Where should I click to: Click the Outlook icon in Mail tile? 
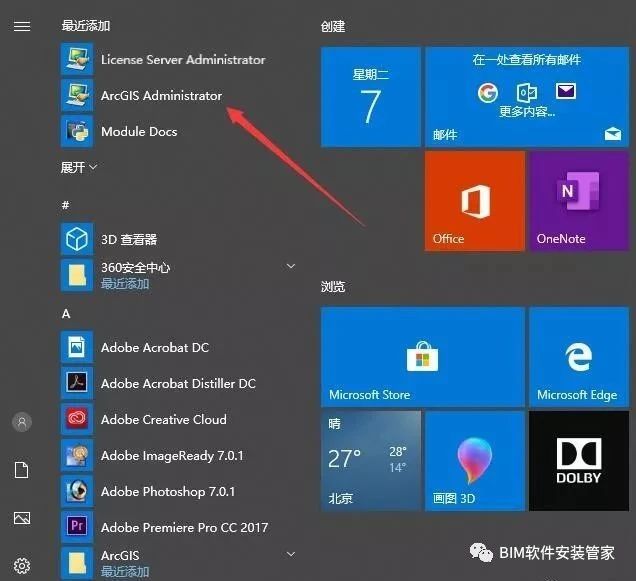[526, 93]
